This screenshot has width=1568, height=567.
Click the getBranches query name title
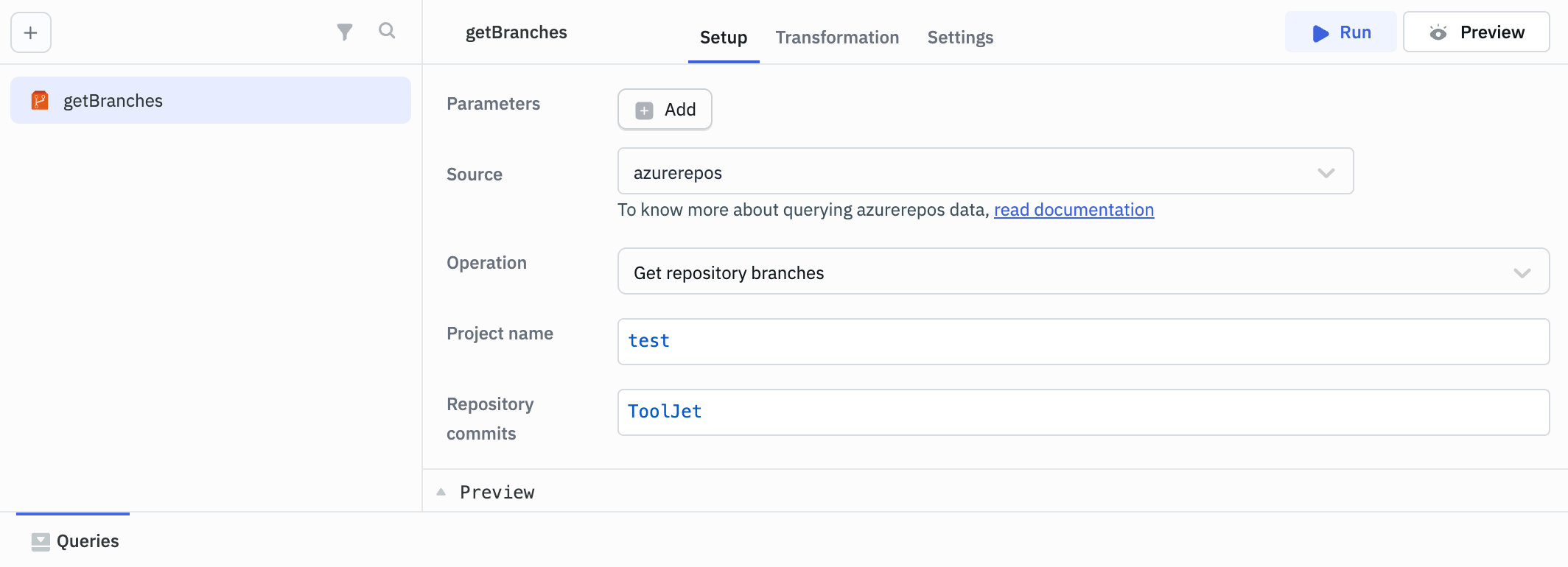(x=517, y=32)
